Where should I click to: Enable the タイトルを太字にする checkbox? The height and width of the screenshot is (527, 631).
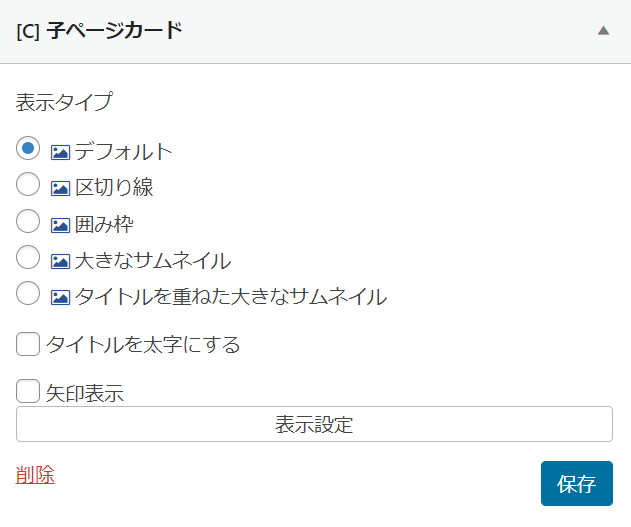click(x=28, y=344)
